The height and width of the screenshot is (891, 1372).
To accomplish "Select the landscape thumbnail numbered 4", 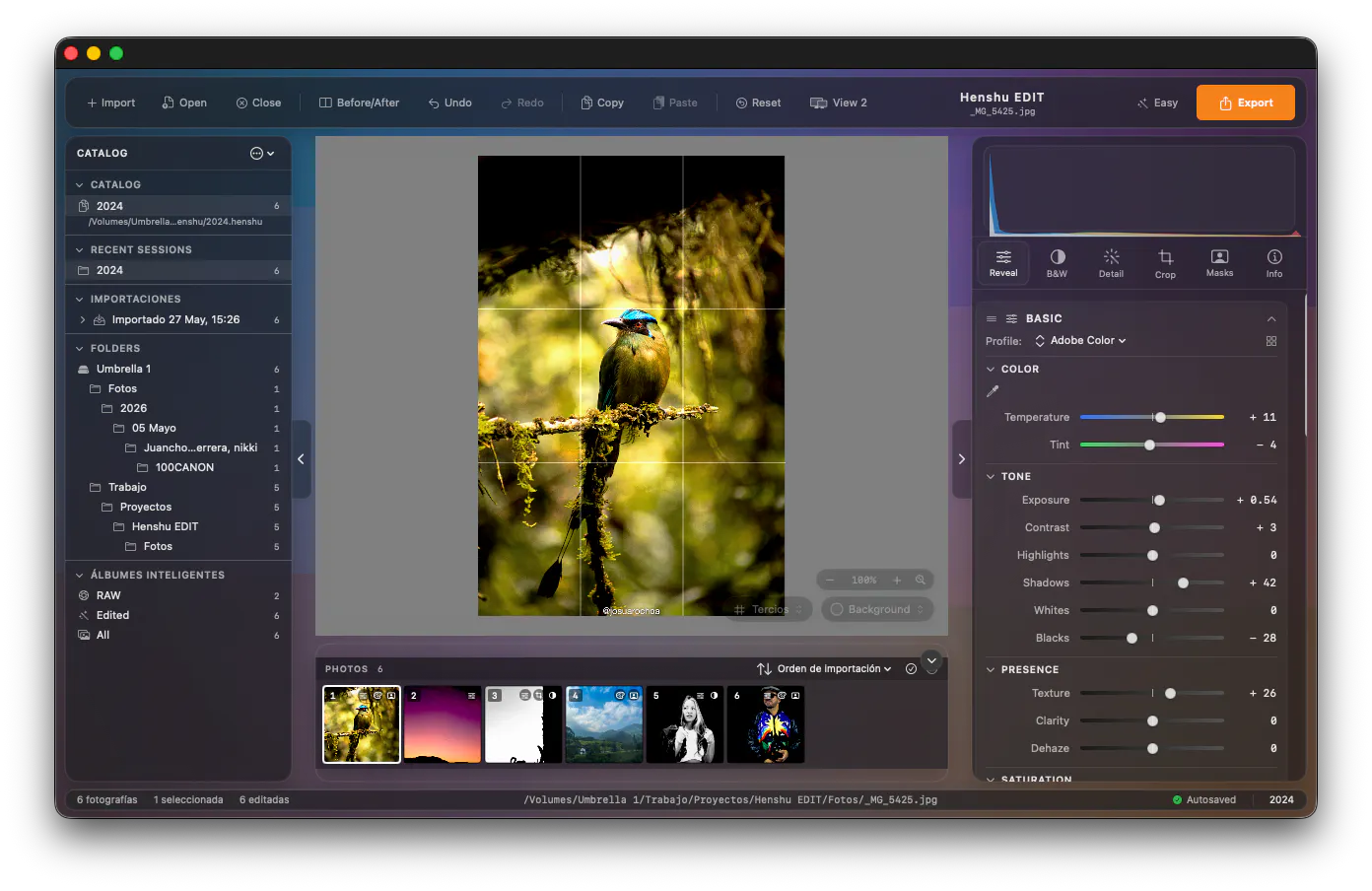I will pos(604,724).
